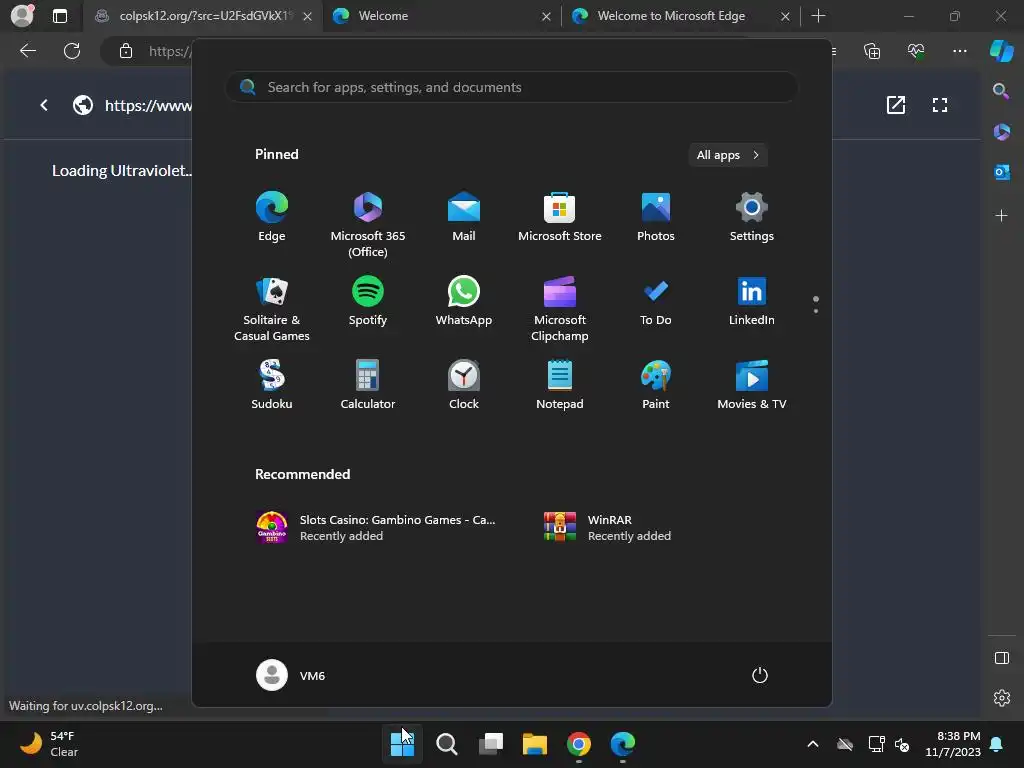The width and height of the screenshot is (1024, 768).
Task: Open Microsoft Store from pinned apps
Action: point(560,217)
